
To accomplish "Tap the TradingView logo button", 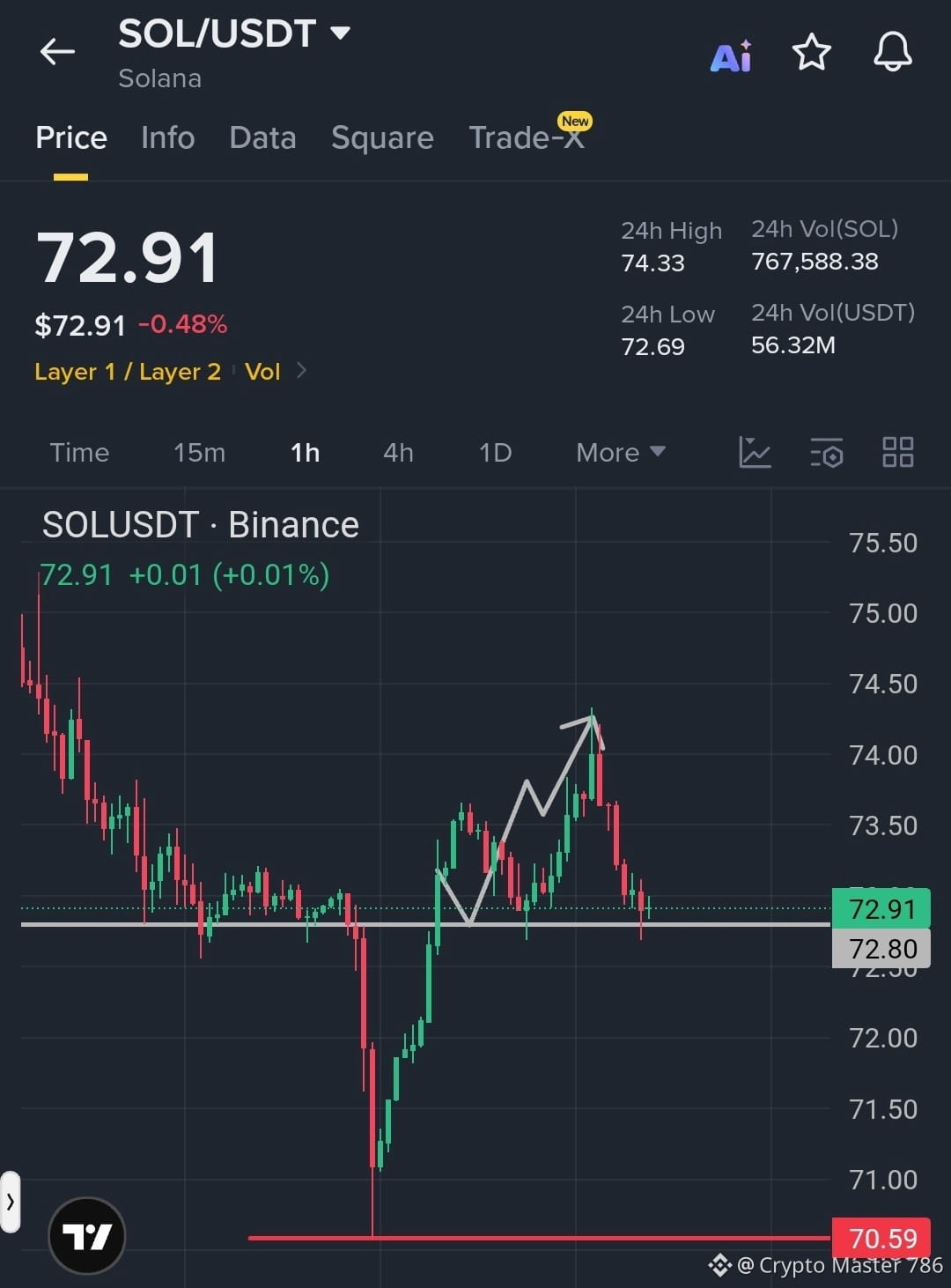I will tap(87, 1235).
